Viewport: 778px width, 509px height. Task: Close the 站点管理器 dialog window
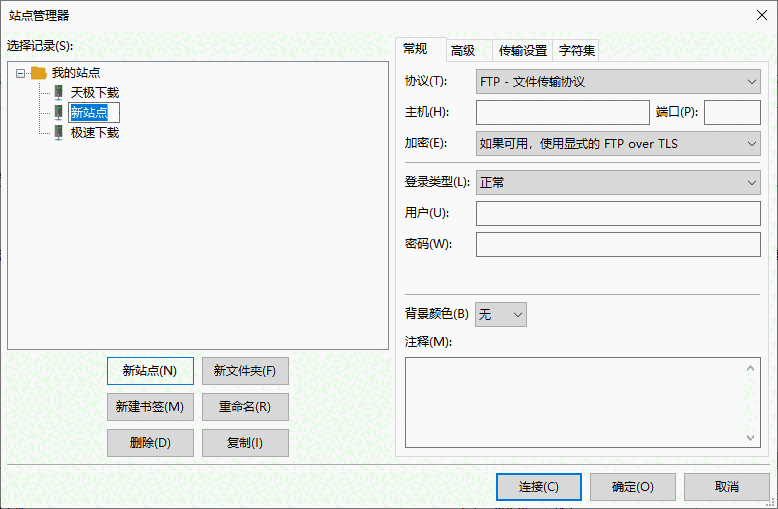[762, 15]
